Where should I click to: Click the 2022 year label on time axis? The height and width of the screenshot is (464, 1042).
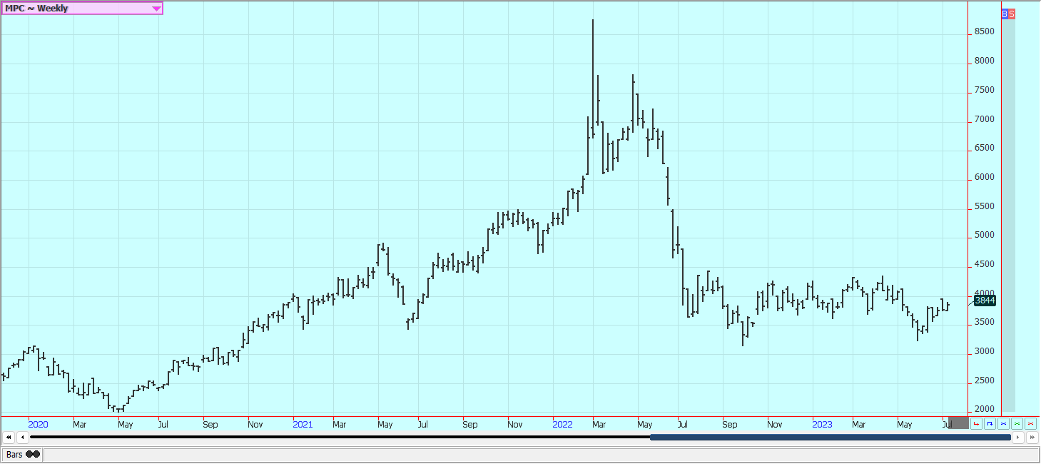click(x=563, y=424)
